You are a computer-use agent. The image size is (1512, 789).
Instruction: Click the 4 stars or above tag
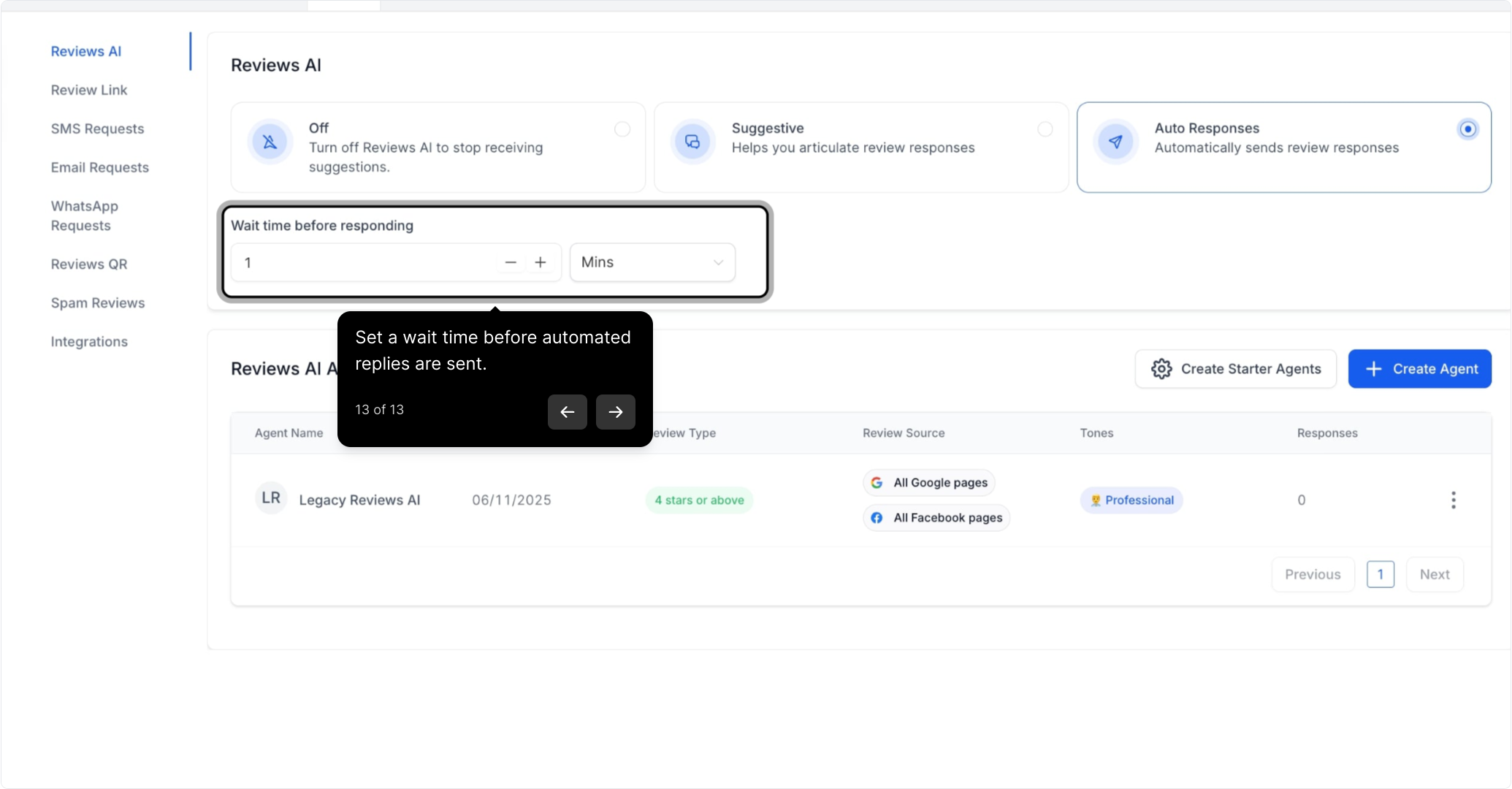click(699, 500)
